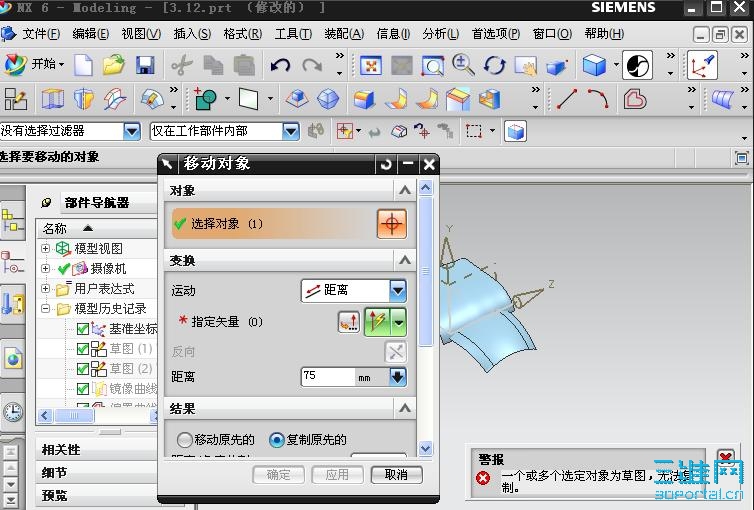Expand the 用户表达式 tree node

[x=45, y=288]
